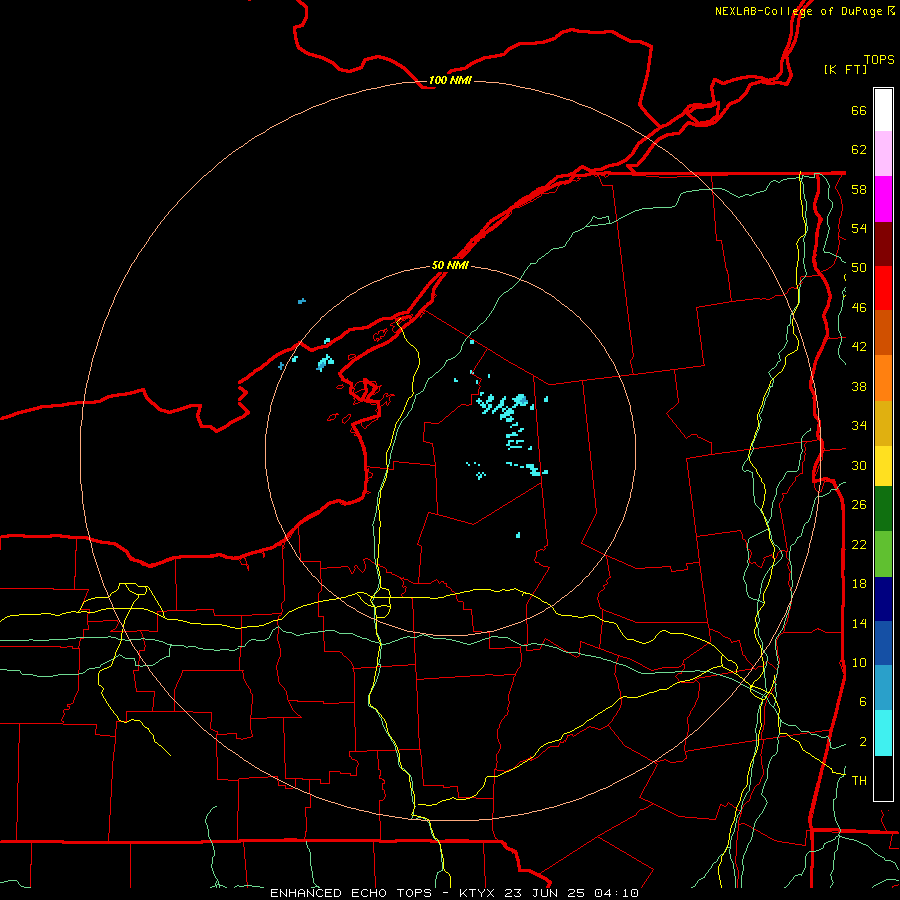Click the navy 22 kft legend swatch

point(883,599)
